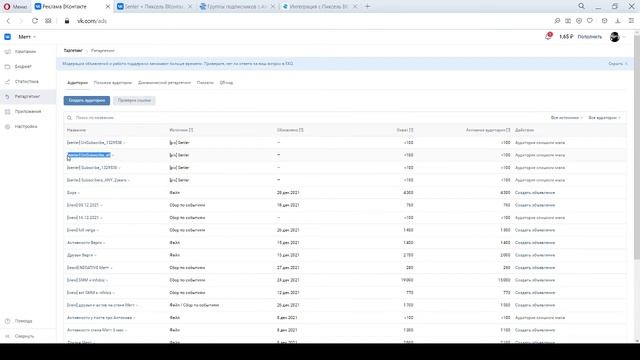Screen dimensions: 640x360
Task: Open the tab search magnifier icon
Action: point(581,6)
